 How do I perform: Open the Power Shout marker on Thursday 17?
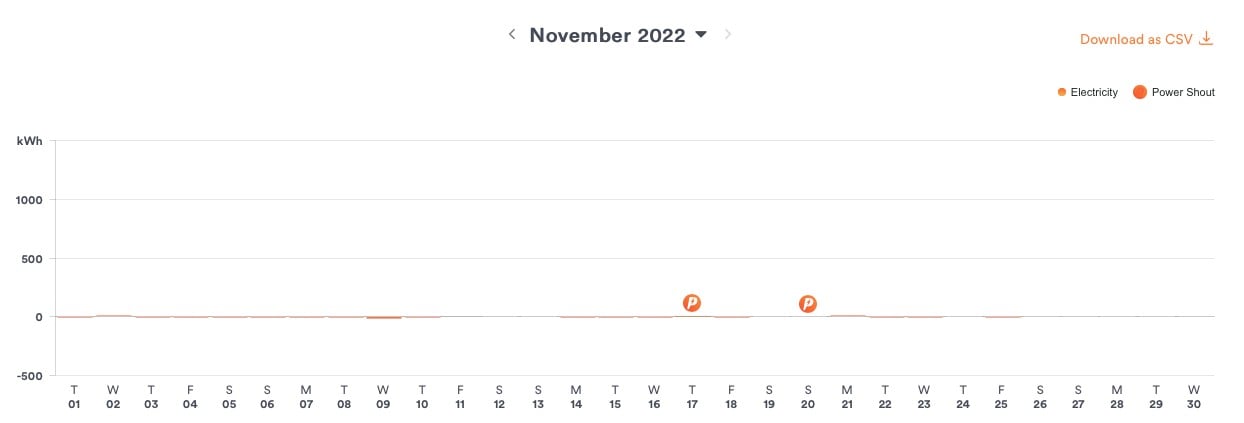[x=692, y=303]
